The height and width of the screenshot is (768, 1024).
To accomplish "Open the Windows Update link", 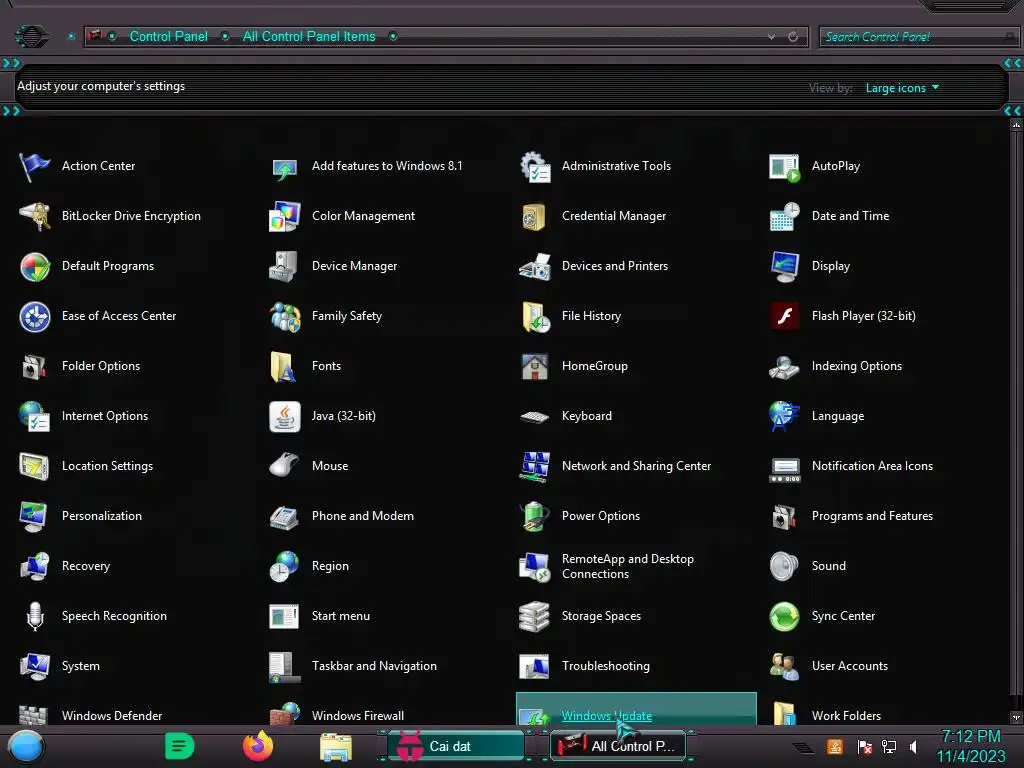I will click(607, 716).
